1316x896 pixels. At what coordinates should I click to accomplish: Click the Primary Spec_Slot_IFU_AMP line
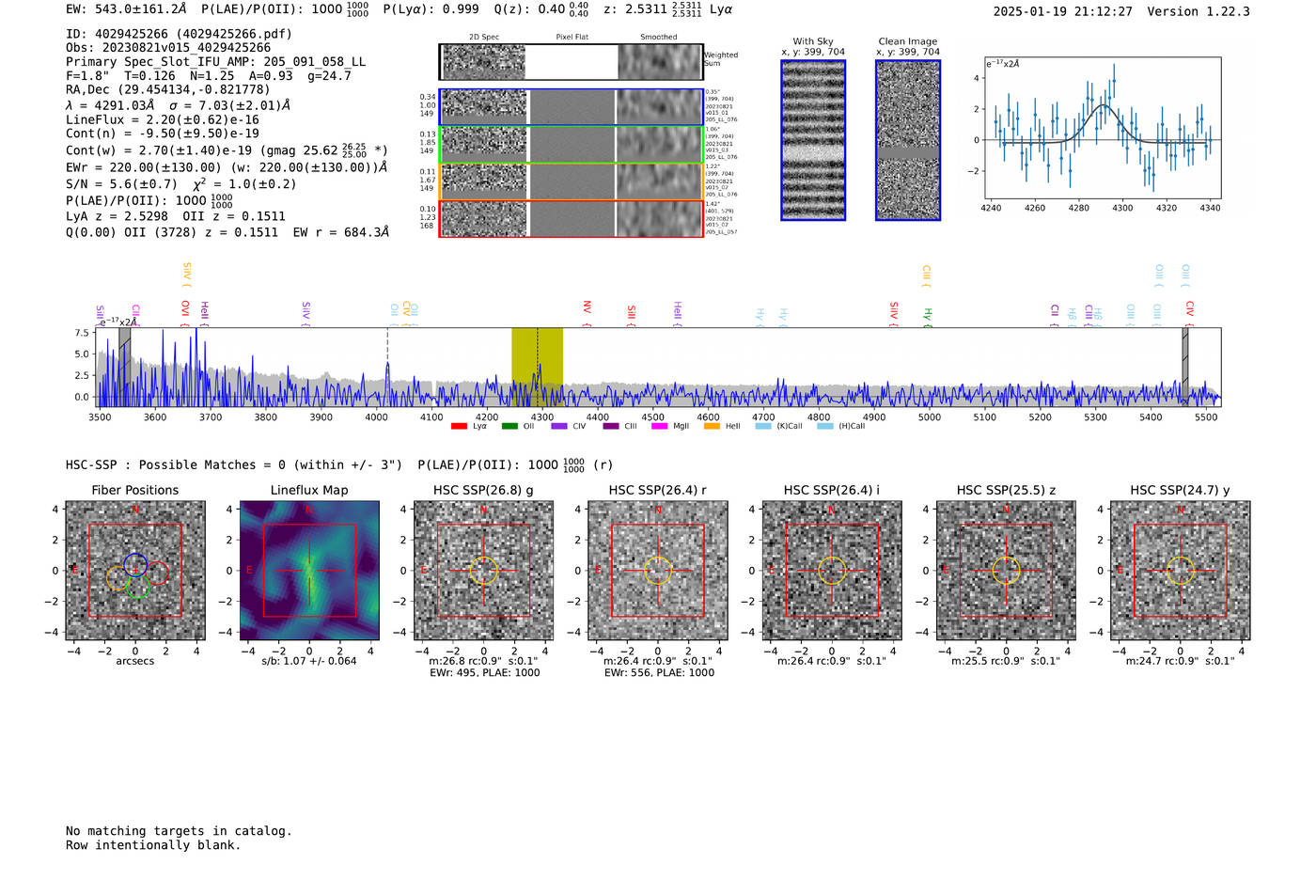click(x=216, y=62)
